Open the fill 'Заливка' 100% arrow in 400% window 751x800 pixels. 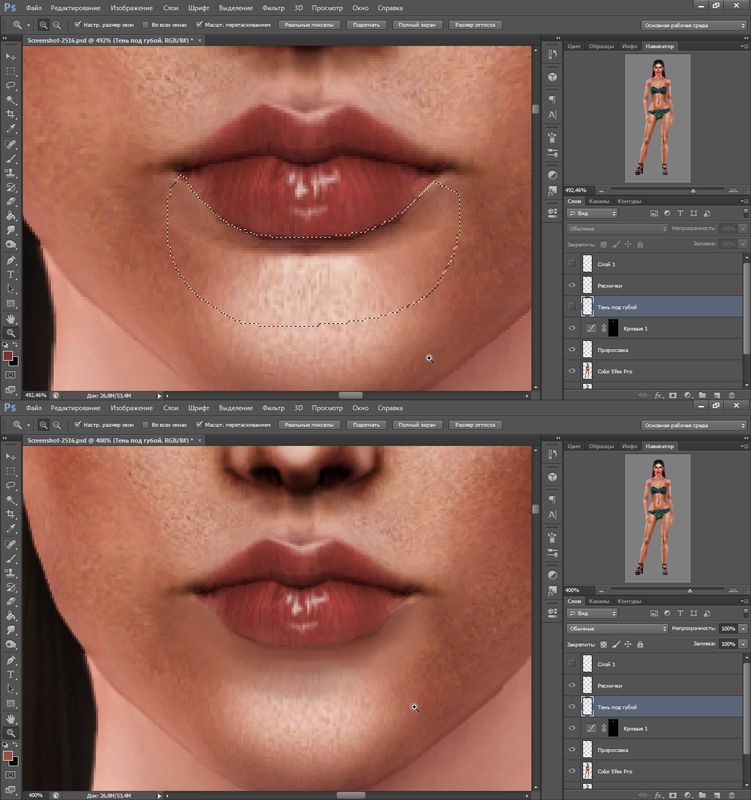(743, 644)
